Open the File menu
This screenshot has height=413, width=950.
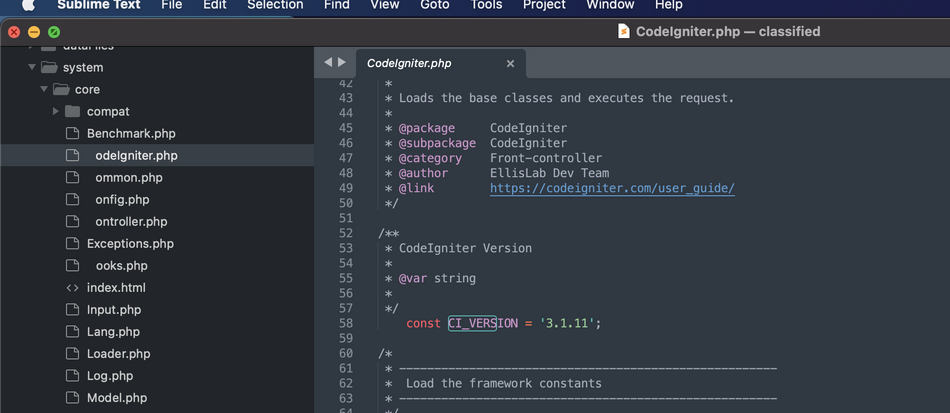[x=171, y=5]
